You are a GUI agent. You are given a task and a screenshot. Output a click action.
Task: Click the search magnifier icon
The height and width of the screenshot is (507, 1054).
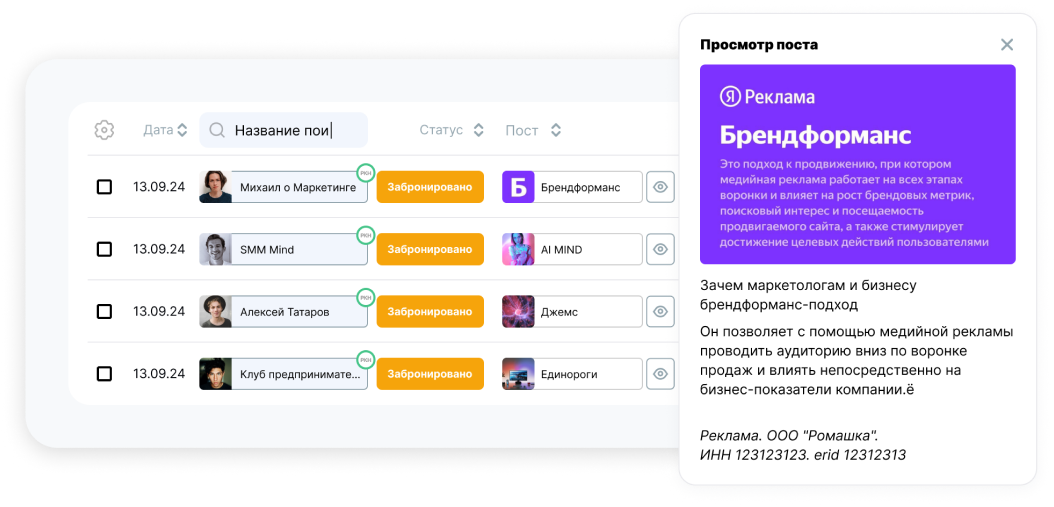tap(217, 130)
